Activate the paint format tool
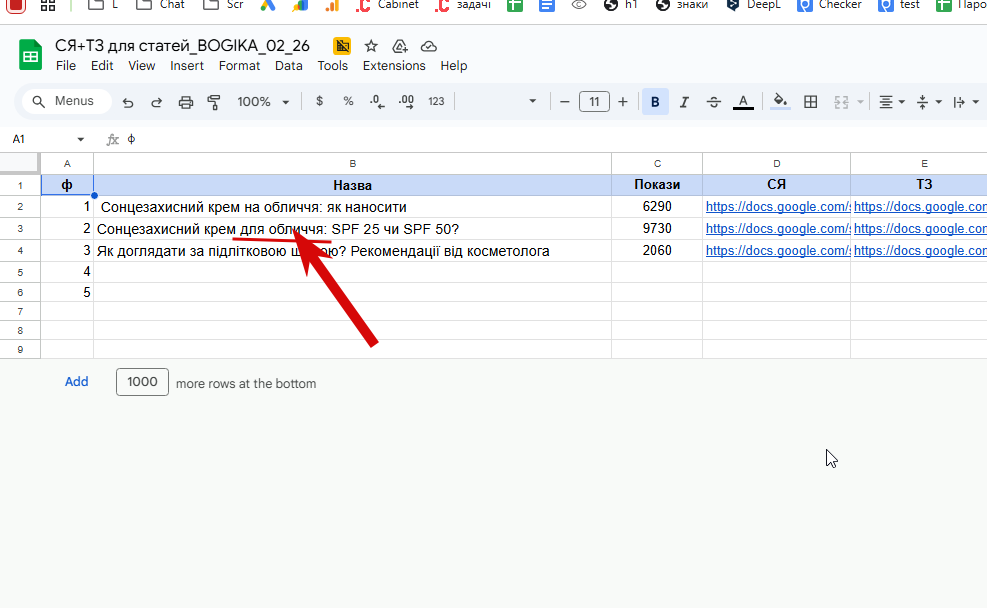 [x=214, y=102]
